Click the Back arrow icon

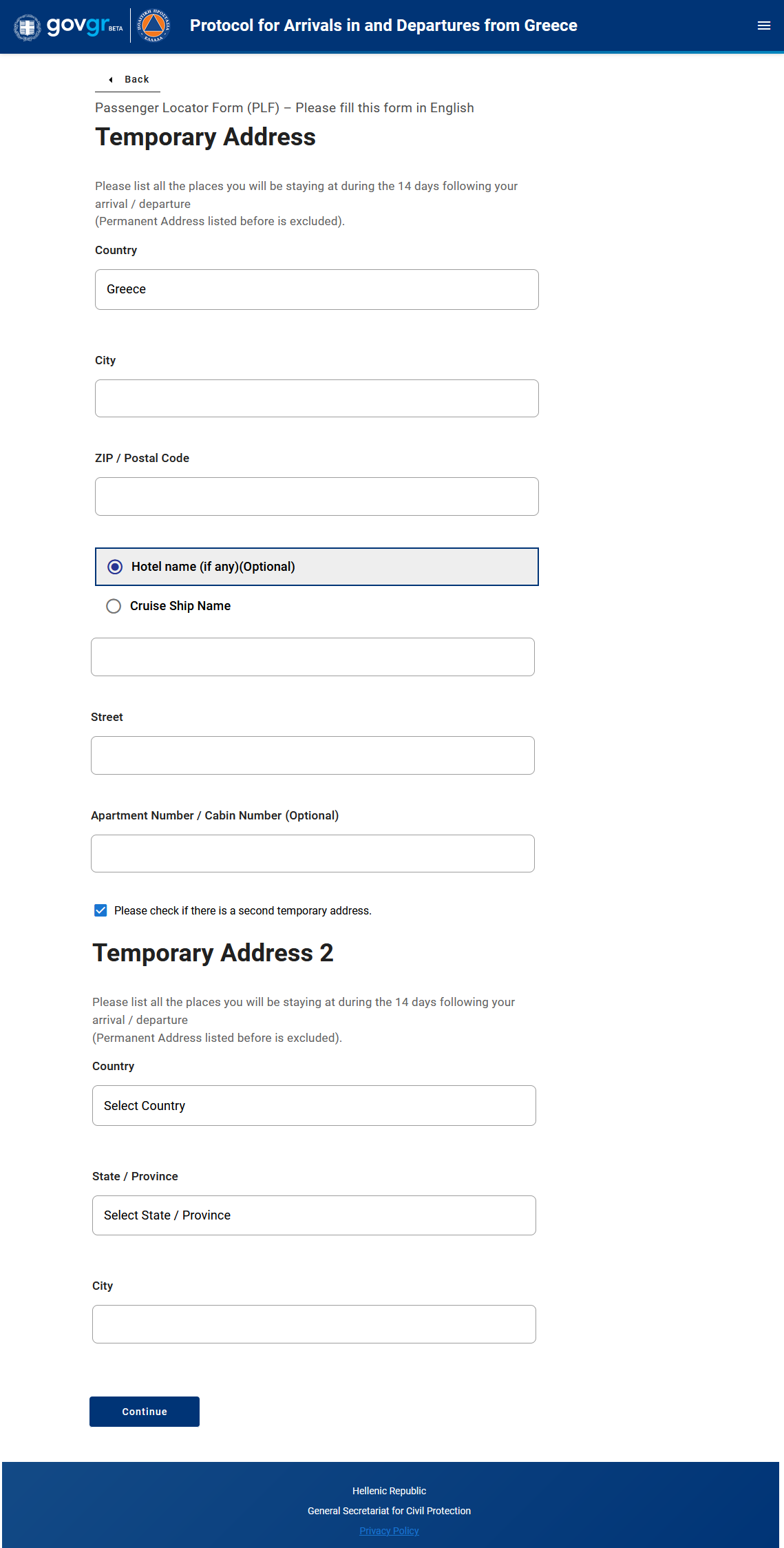111,80
